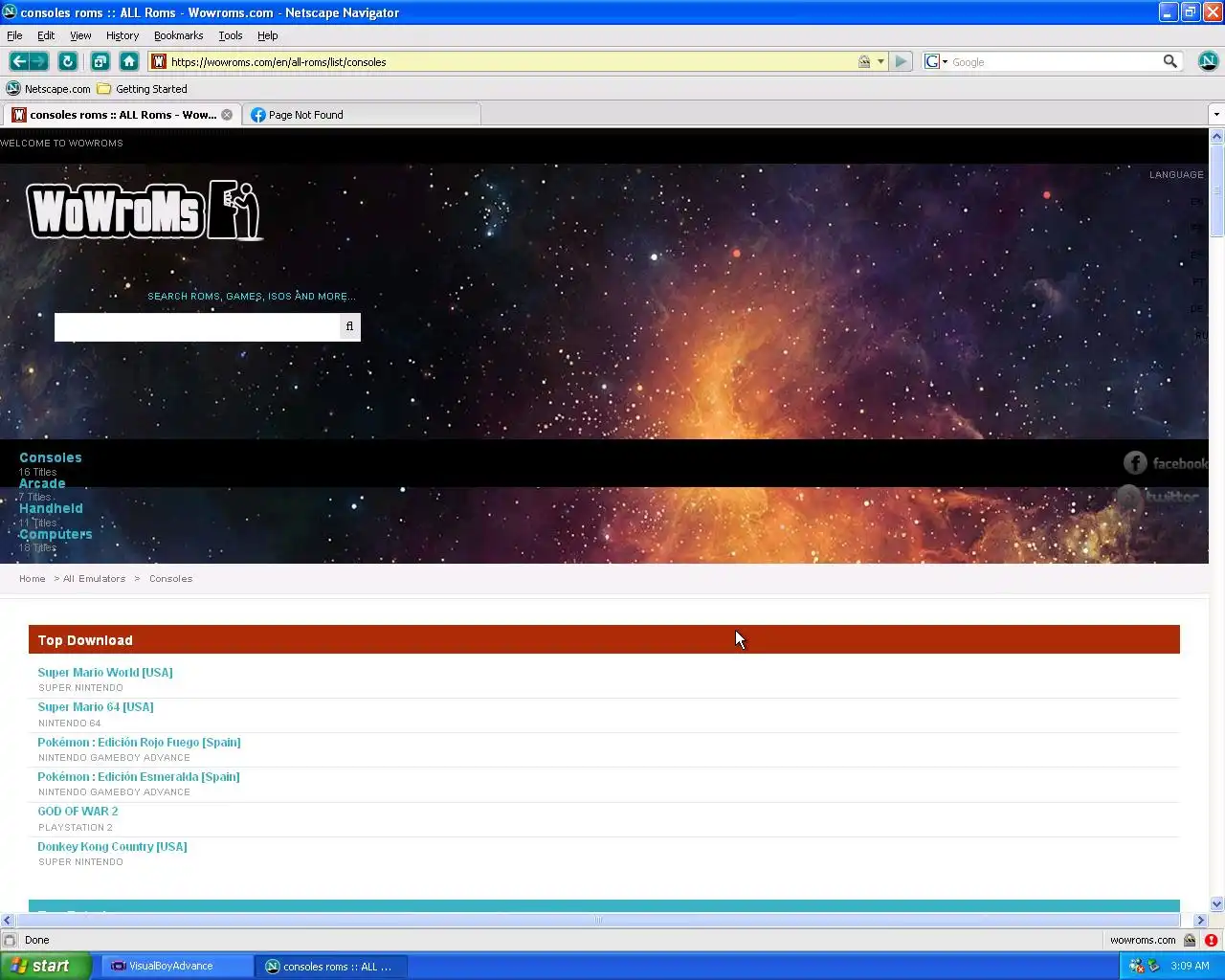Viewport: 1225px width, 980px height.
Task: Click the Safely Remove Hardware tray icon
Action: [x=1154, y=966]
